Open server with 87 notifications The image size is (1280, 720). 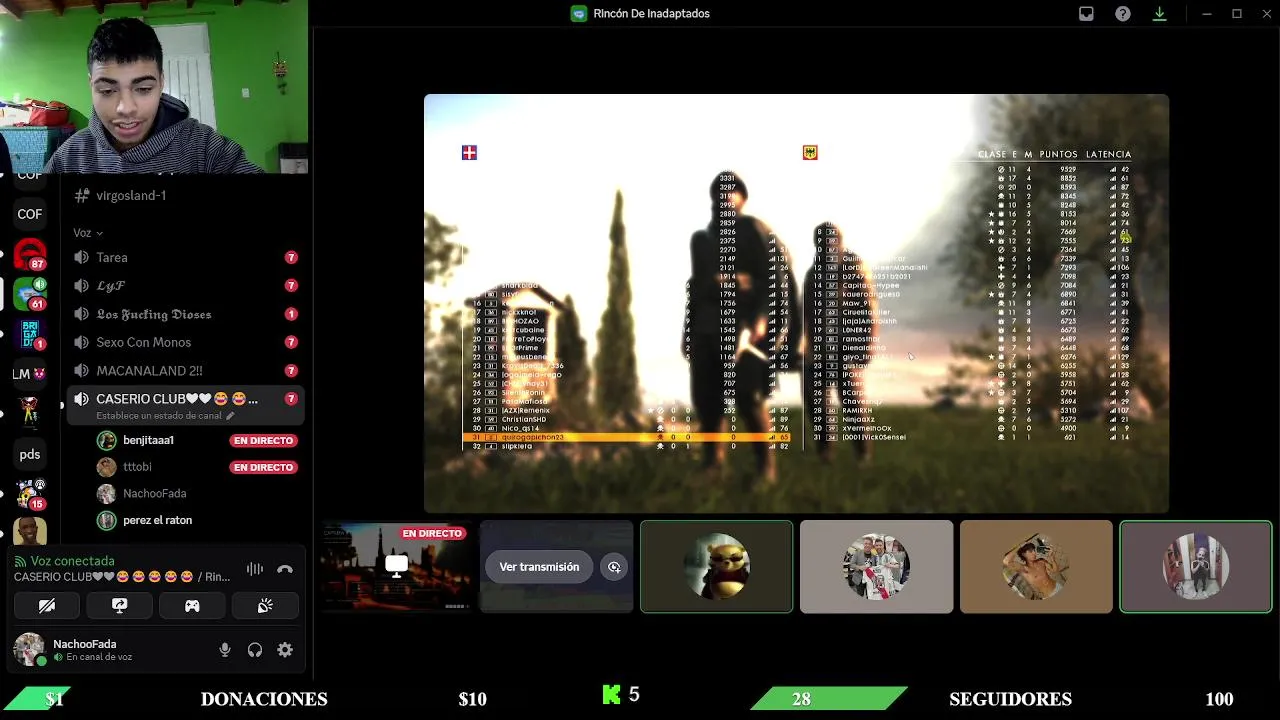point(30,255)
